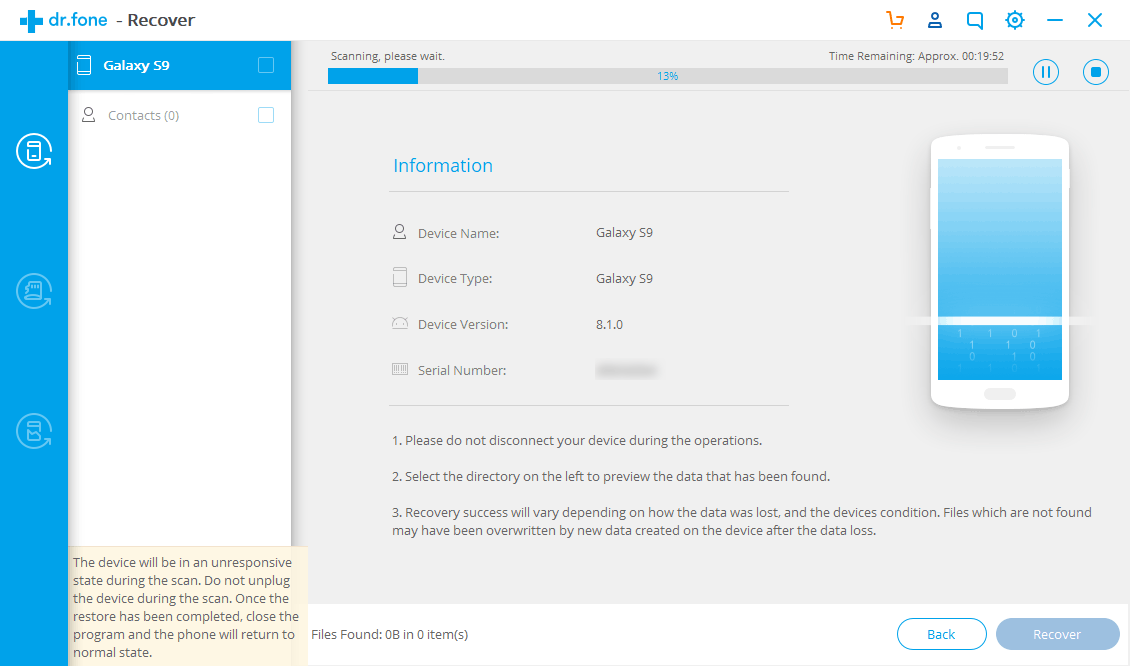Click 'Scanning, please wait.' status text
The image size is (1130, 666).
[388, 56]
